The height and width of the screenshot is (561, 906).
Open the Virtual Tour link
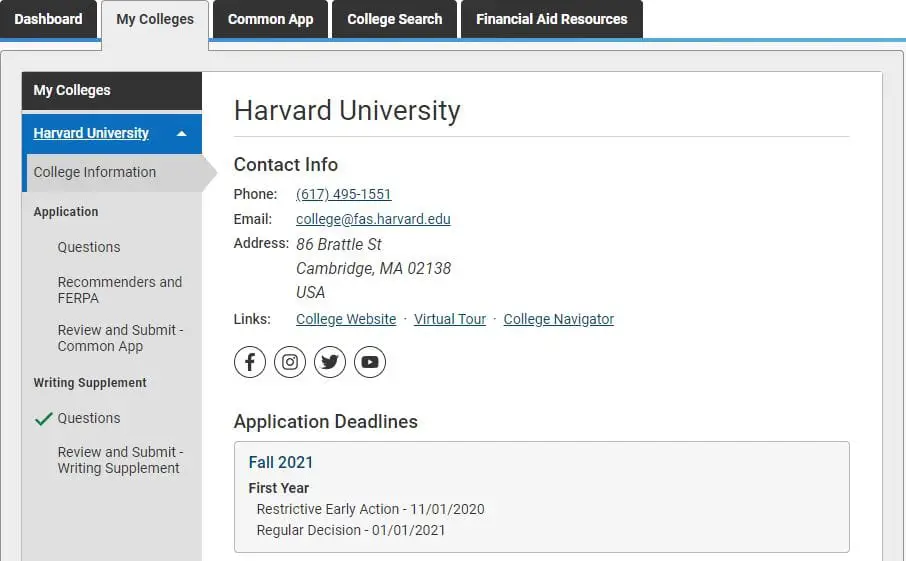click(x=450, y=319)
